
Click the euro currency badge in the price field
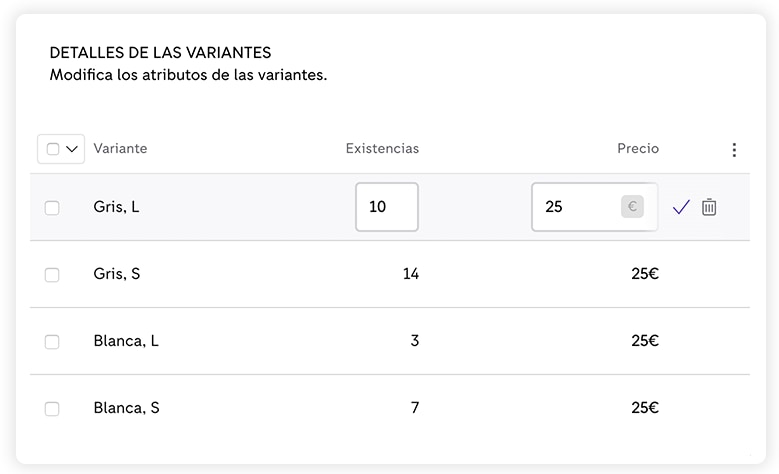[632, 207]
